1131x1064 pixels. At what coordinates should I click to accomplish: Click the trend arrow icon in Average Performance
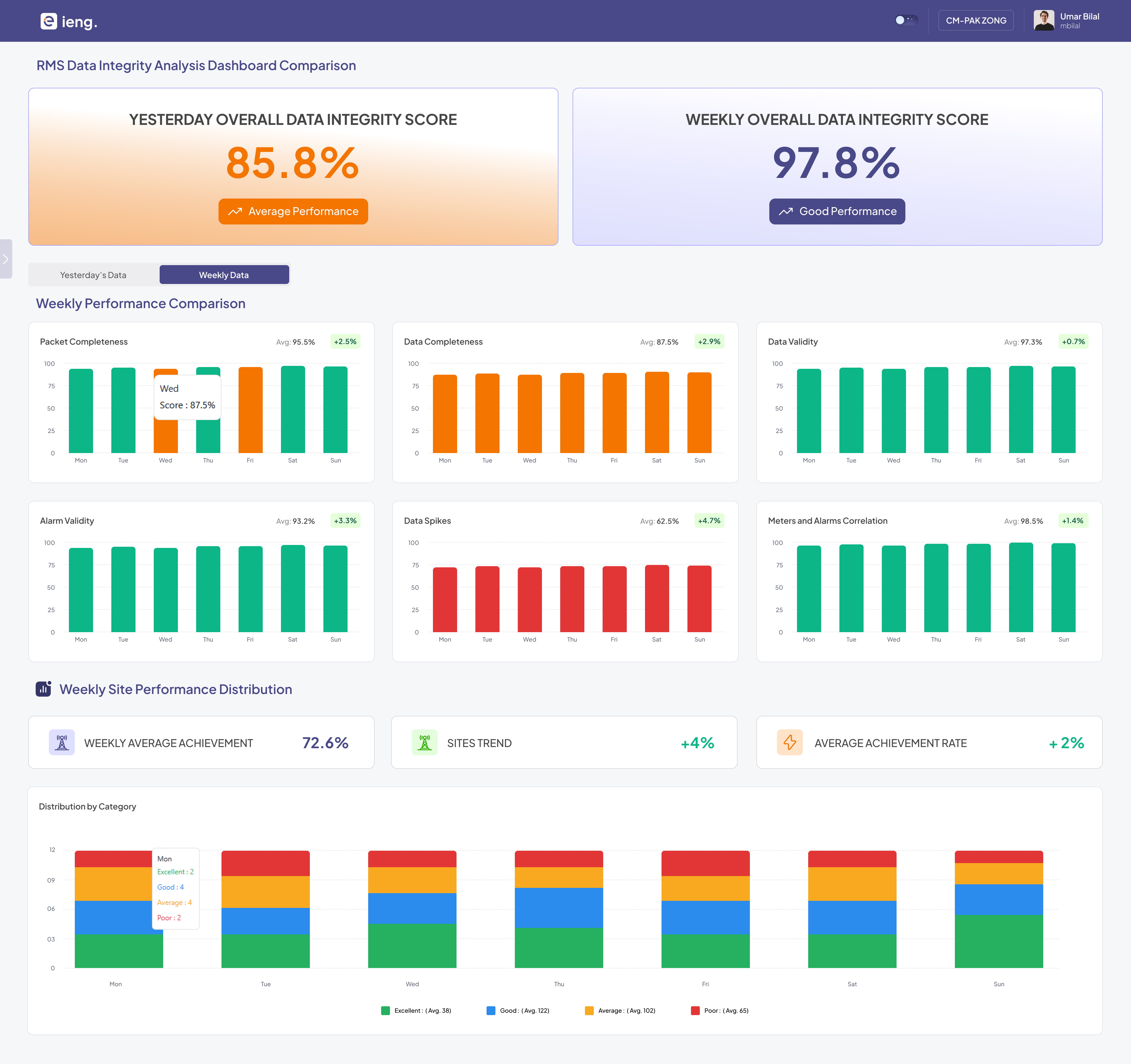pos(235,211)
